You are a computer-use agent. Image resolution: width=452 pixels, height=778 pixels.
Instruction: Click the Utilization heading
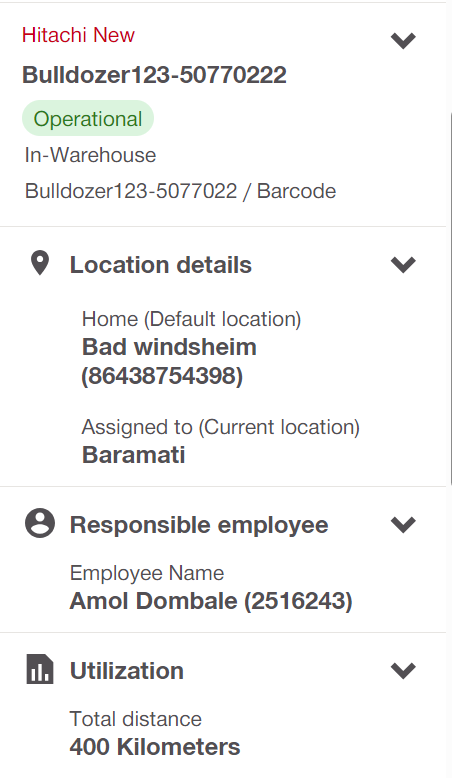(127, 671)
